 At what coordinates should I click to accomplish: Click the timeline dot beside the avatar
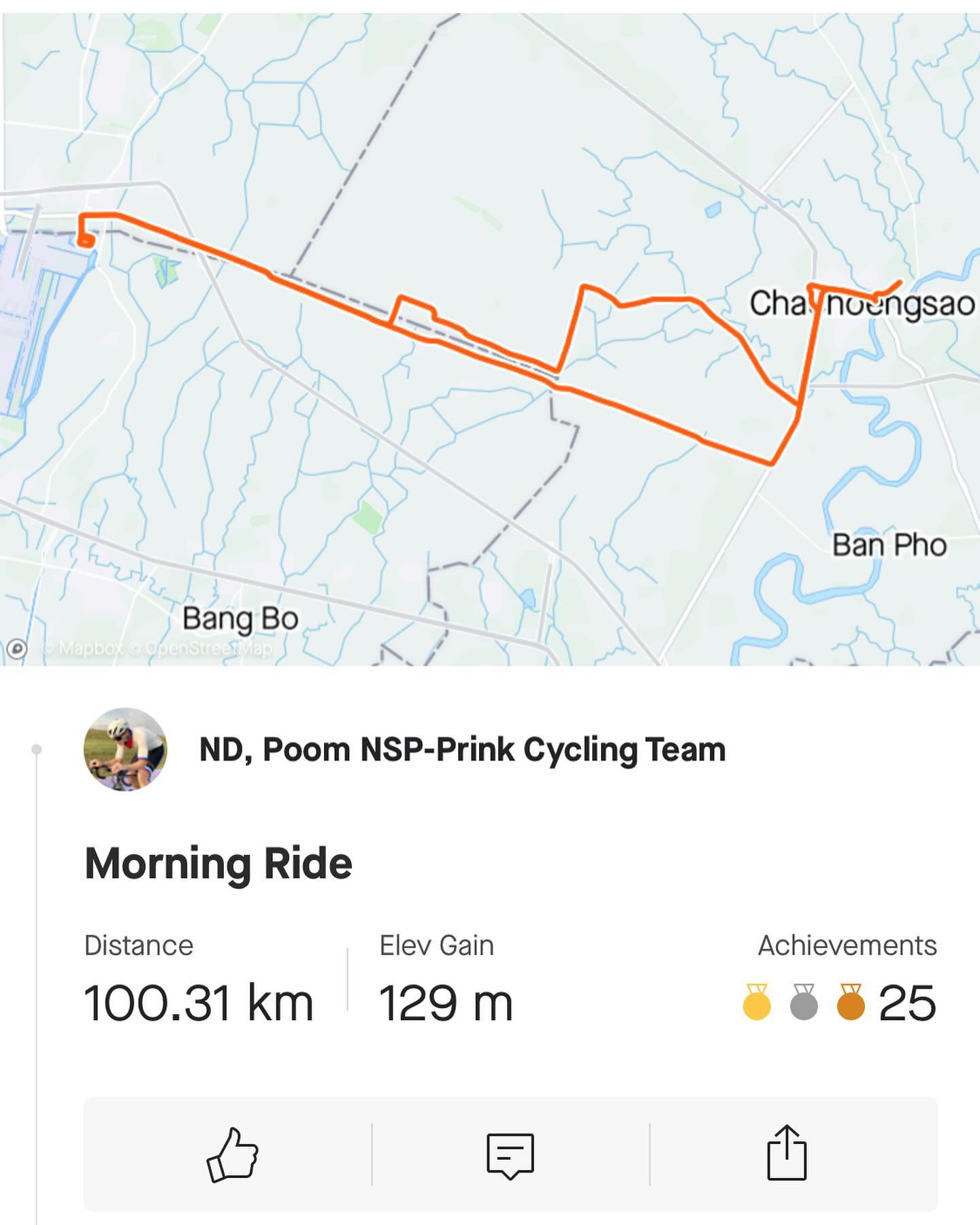pyautogui.click(x=37, y=749)
